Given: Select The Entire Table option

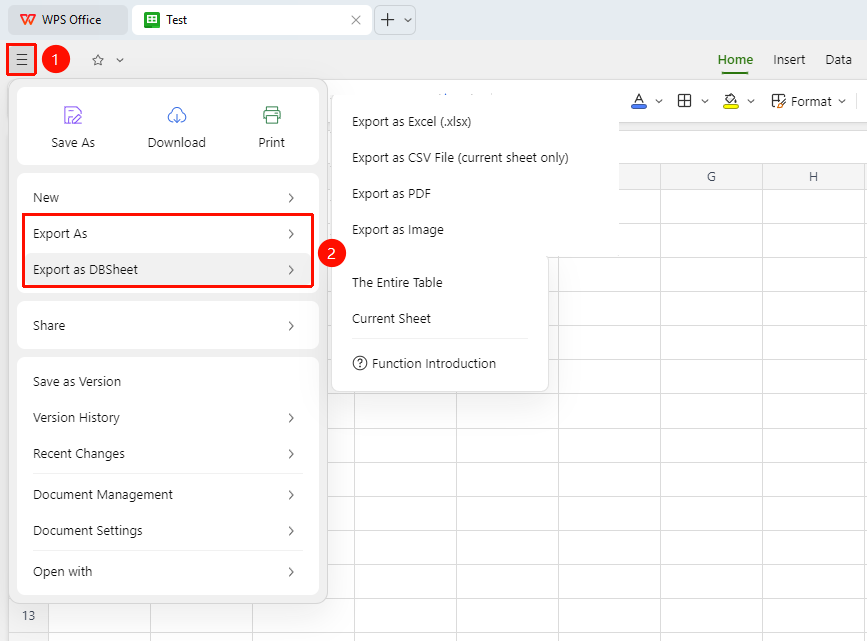Looking at the screenshot, I should pos(397,283).
